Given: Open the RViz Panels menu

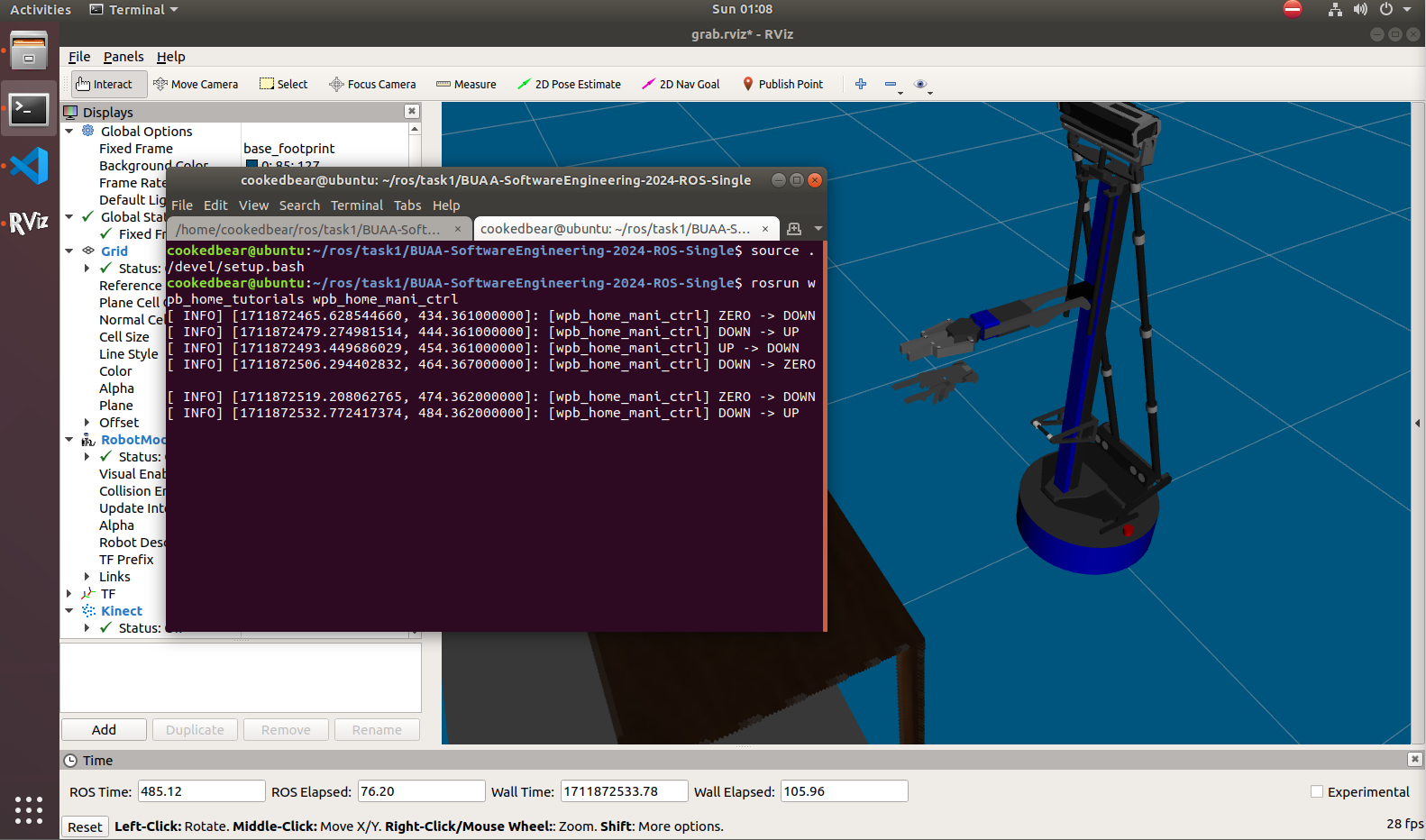Looking at the screenshot, I should [123, 57].
